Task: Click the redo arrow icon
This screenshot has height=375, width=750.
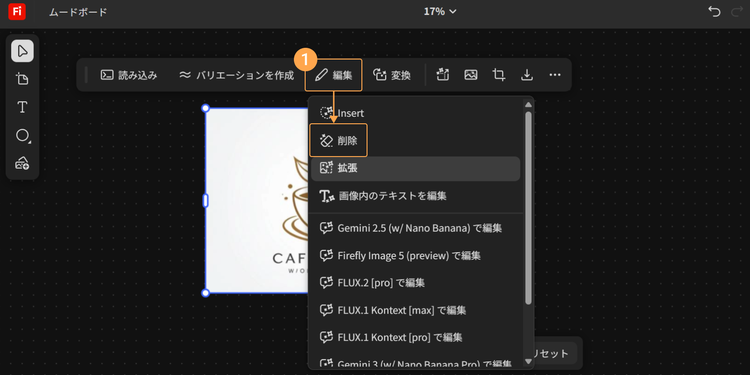Action: (737, 11)
